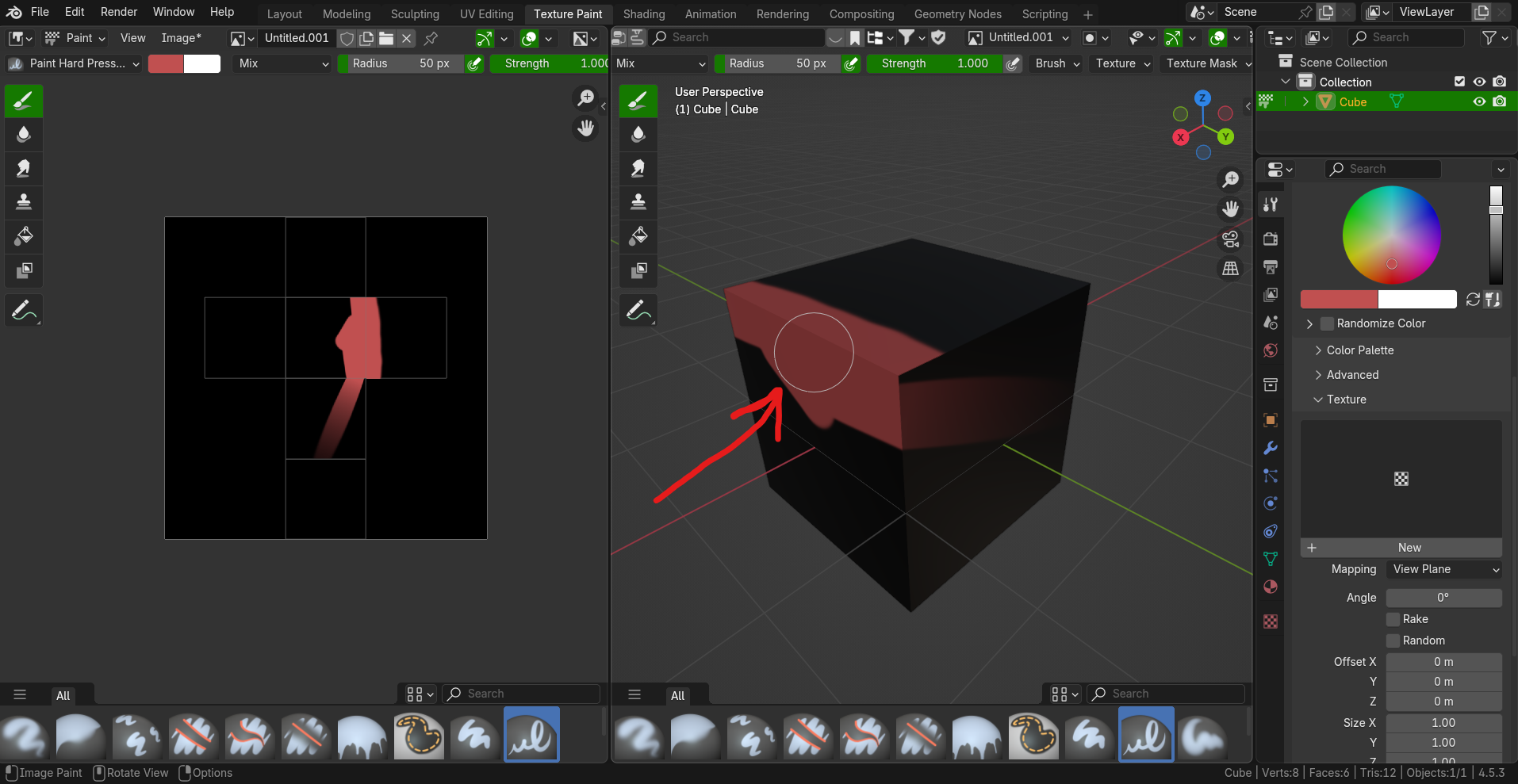Open the Texture Mask dropdown

(x=1207, y=63)
